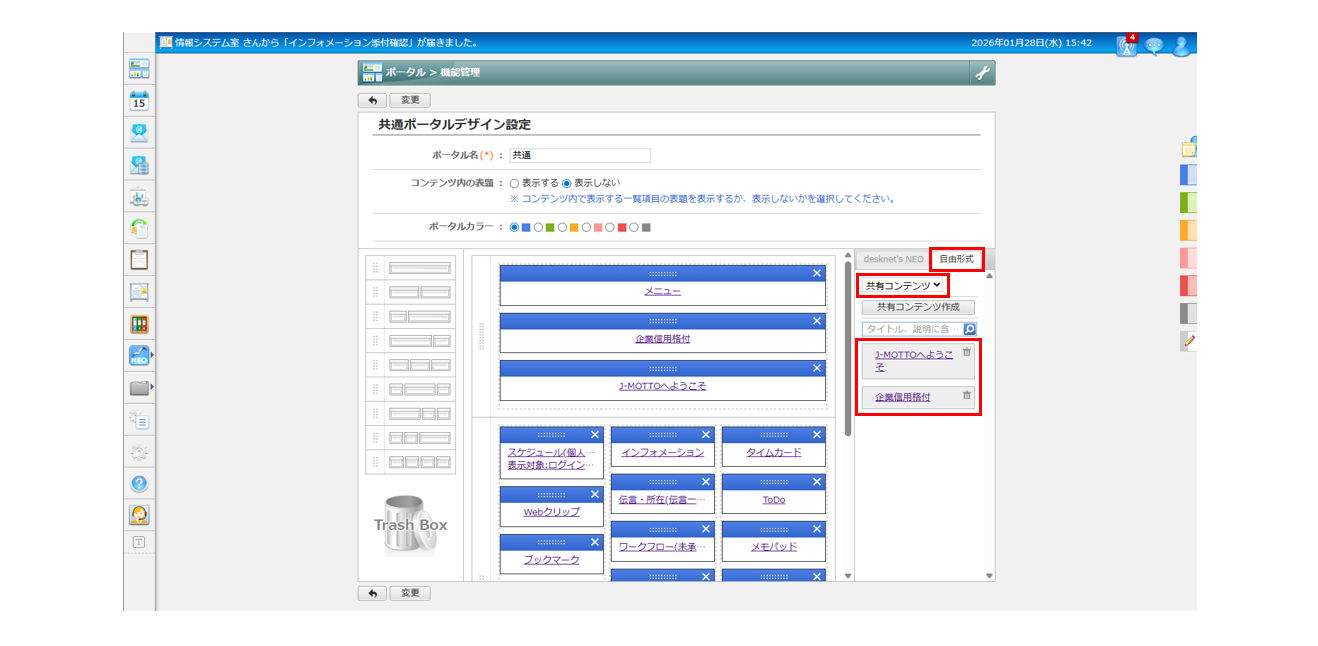
Task: Select the 表示する radio button
Action: click(x=515, y=183)
